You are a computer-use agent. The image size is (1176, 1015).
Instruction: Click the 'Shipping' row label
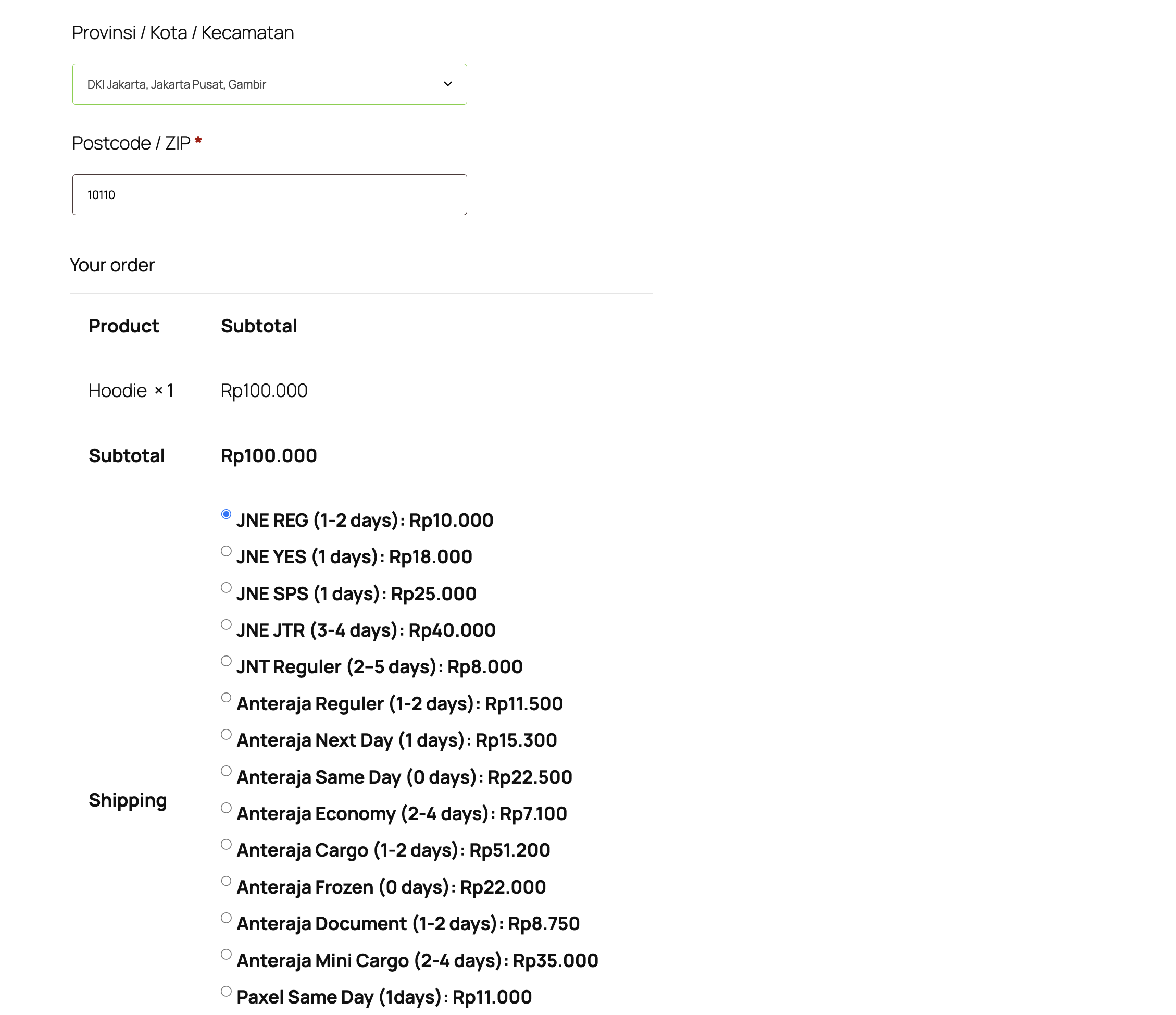(128, 800)
